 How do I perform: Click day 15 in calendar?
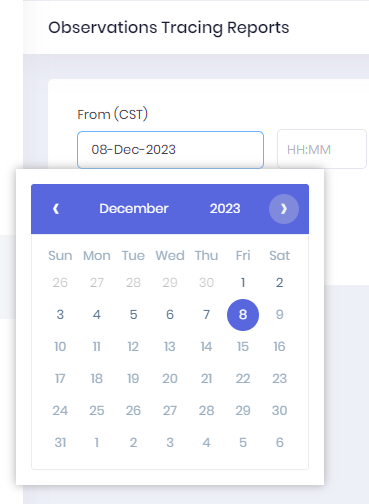coord(243,347)
